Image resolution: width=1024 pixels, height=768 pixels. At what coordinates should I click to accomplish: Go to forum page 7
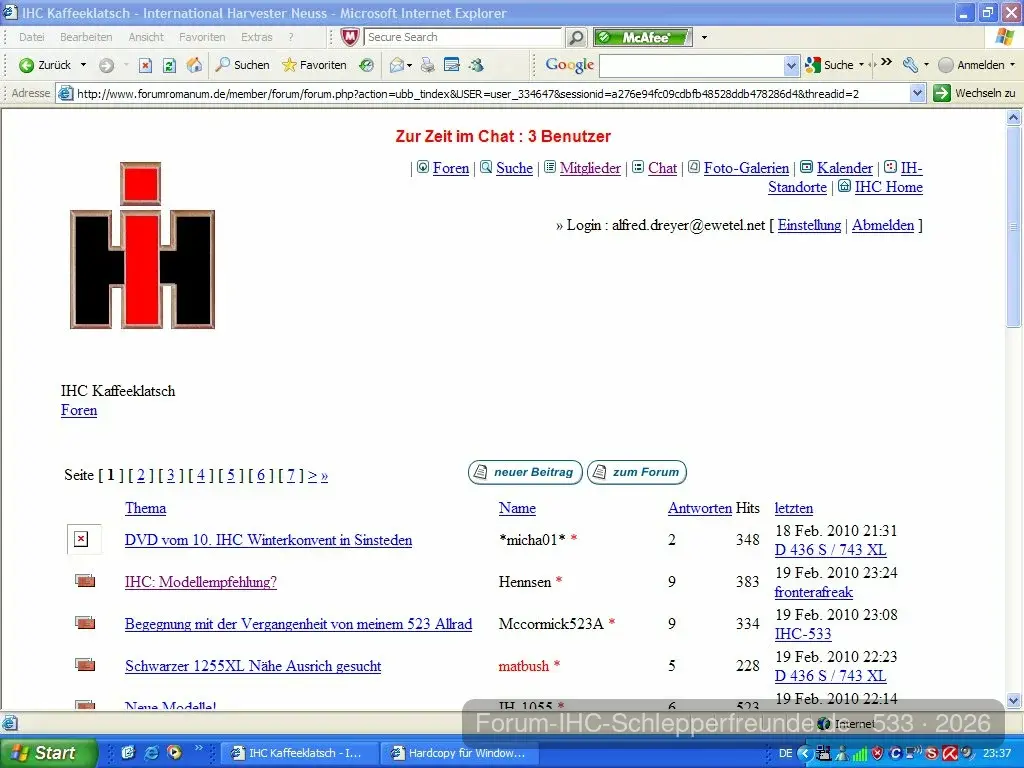291,475
